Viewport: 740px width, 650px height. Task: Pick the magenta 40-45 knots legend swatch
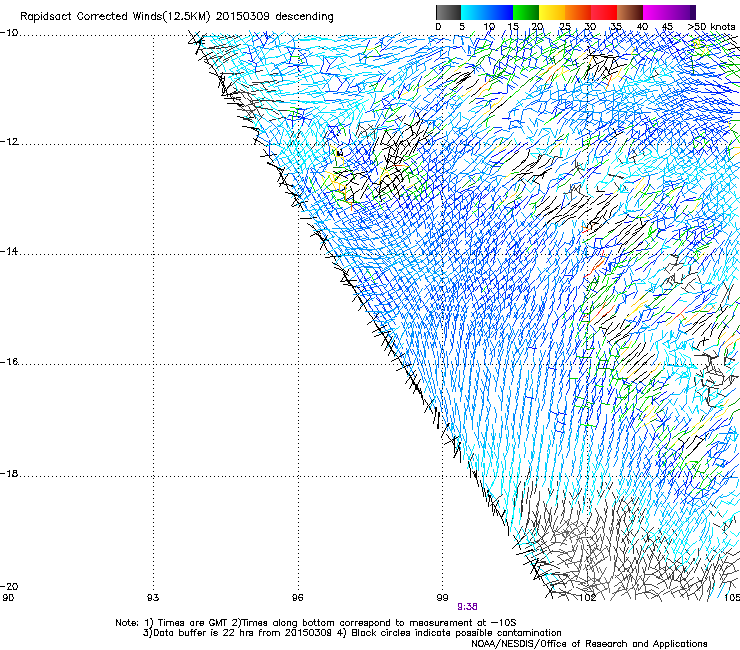click(656, 12)
